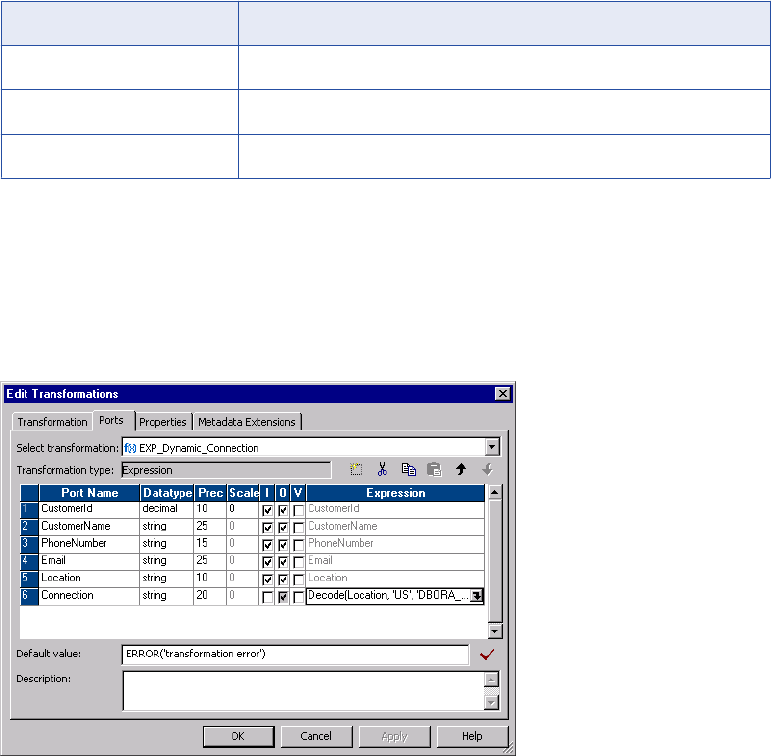The image size is (771, 756).
Task: Click Description box scroll up arrow
Action: 492,680
